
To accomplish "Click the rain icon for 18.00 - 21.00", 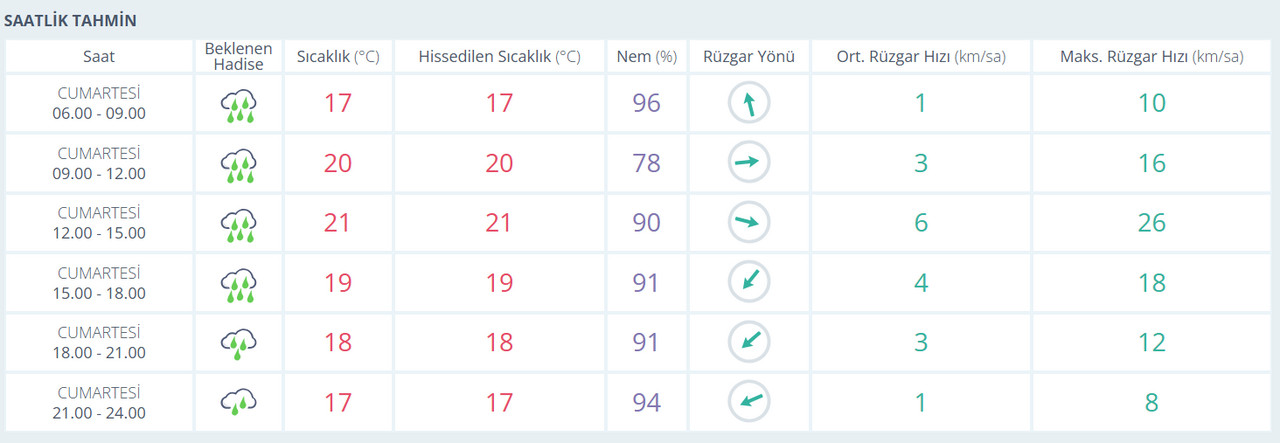I will click(238, 343).
